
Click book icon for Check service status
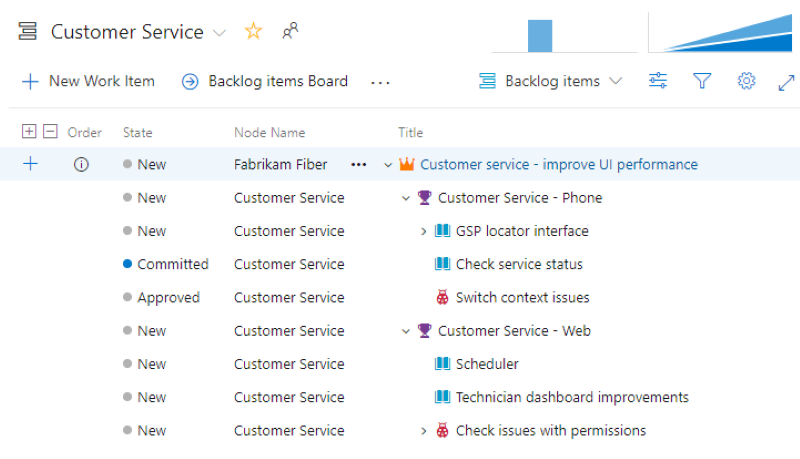click(x=442, y=264)
